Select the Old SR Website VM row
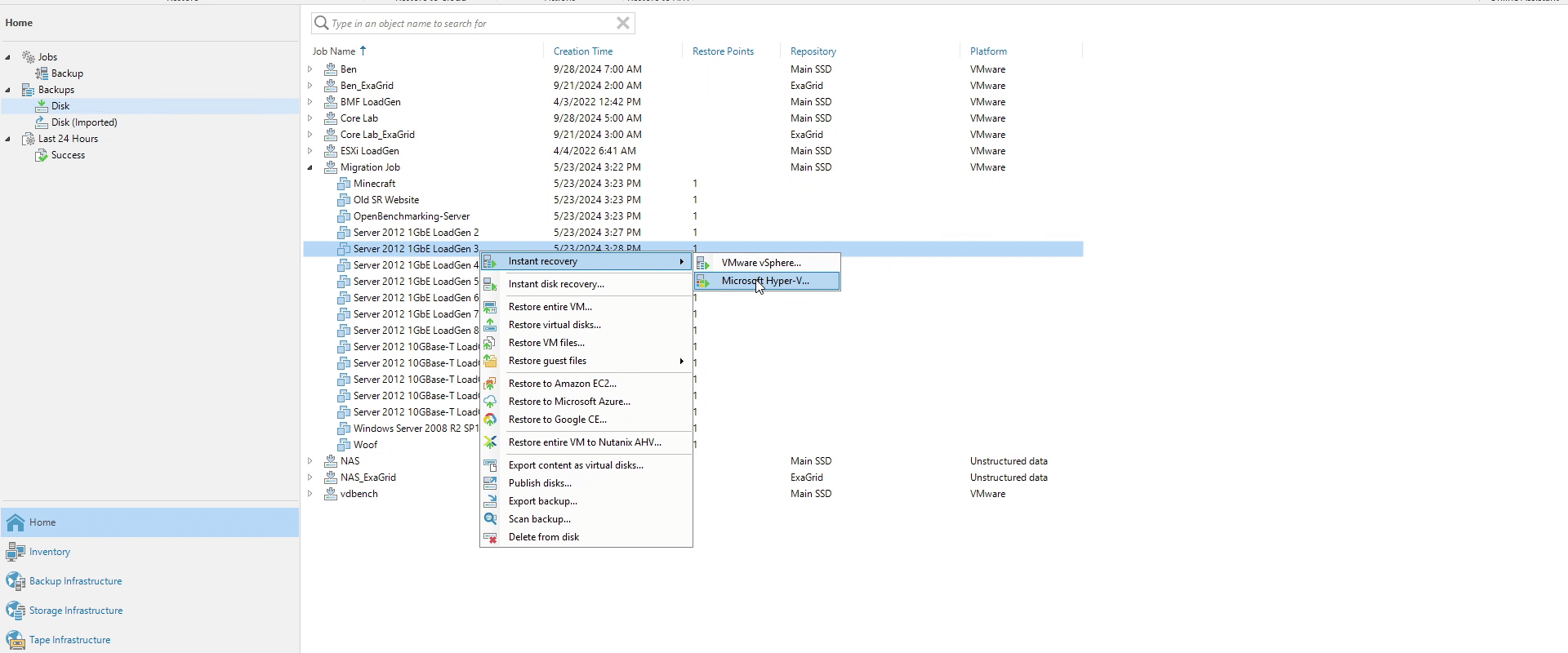Viewport: 1568px width, 653px height. coord(693,200)
